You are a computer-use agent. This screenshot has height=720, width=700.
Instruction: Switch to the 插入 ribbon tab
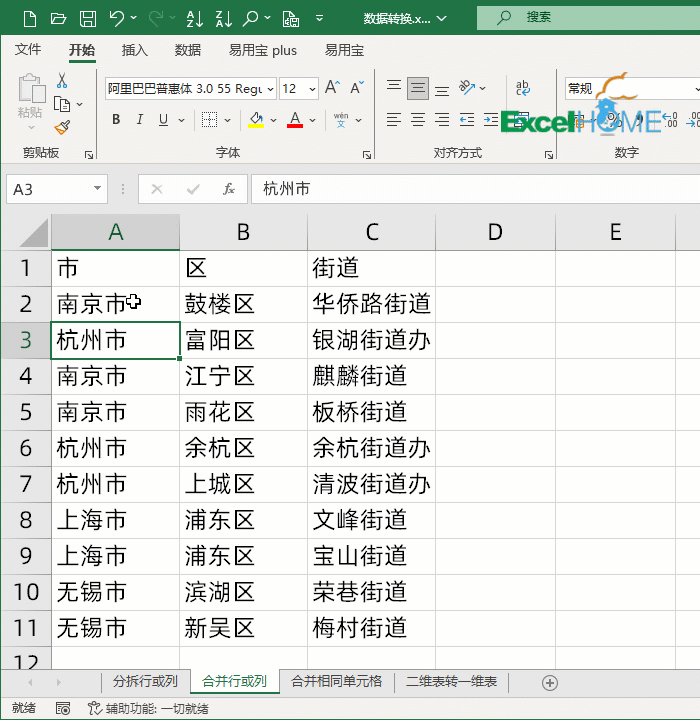(x=135, y=50)
